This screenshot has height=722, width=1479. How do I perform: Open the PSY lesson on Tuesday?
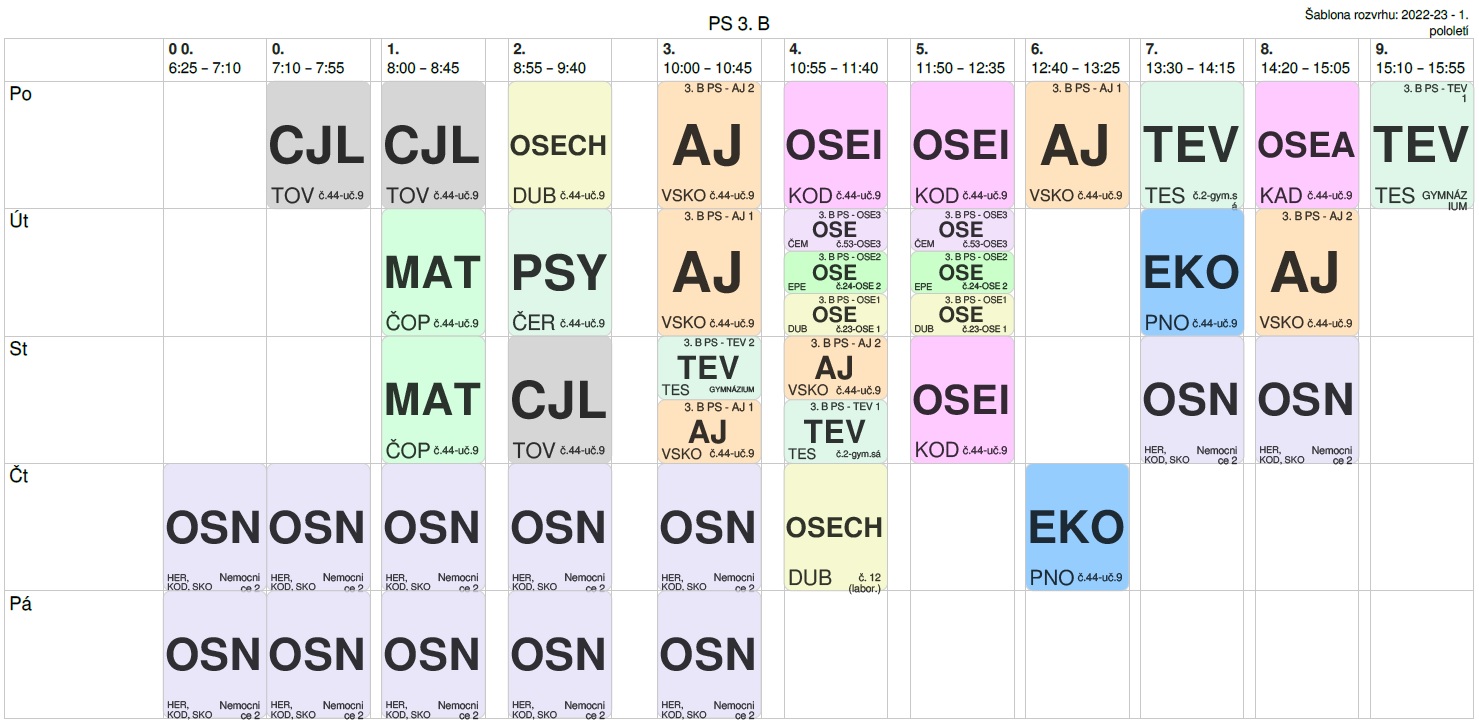click(559, 272)
